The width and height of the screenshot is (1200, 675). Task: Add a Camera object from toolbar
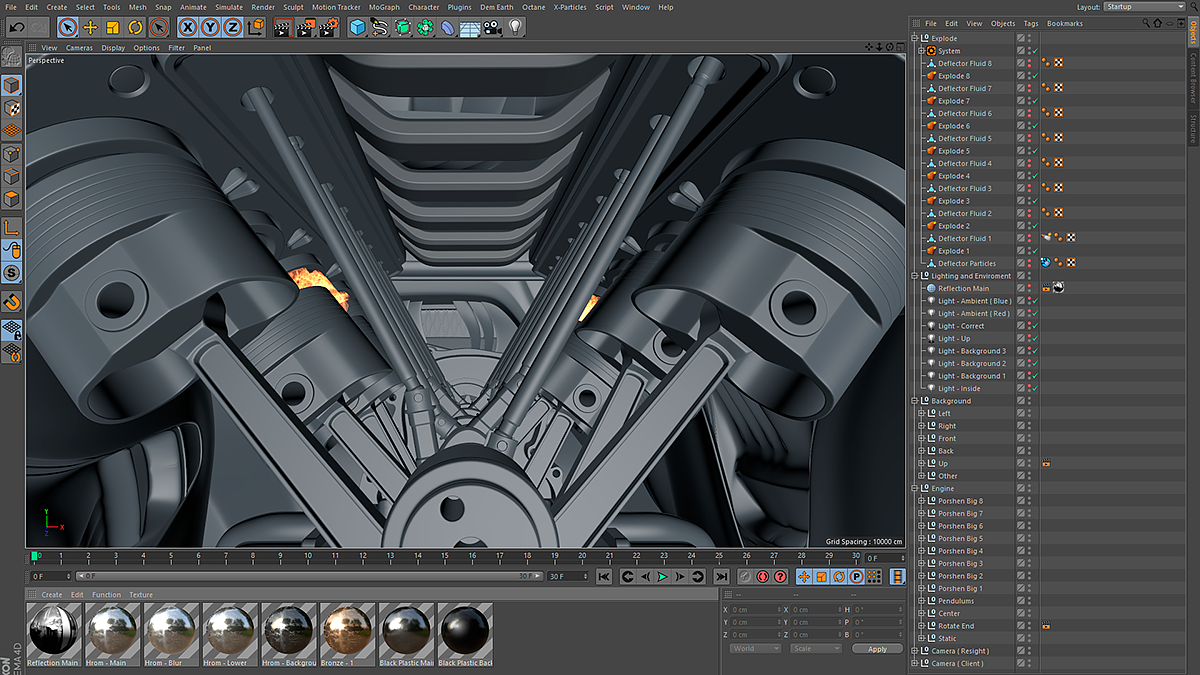(x=492, y=28)
